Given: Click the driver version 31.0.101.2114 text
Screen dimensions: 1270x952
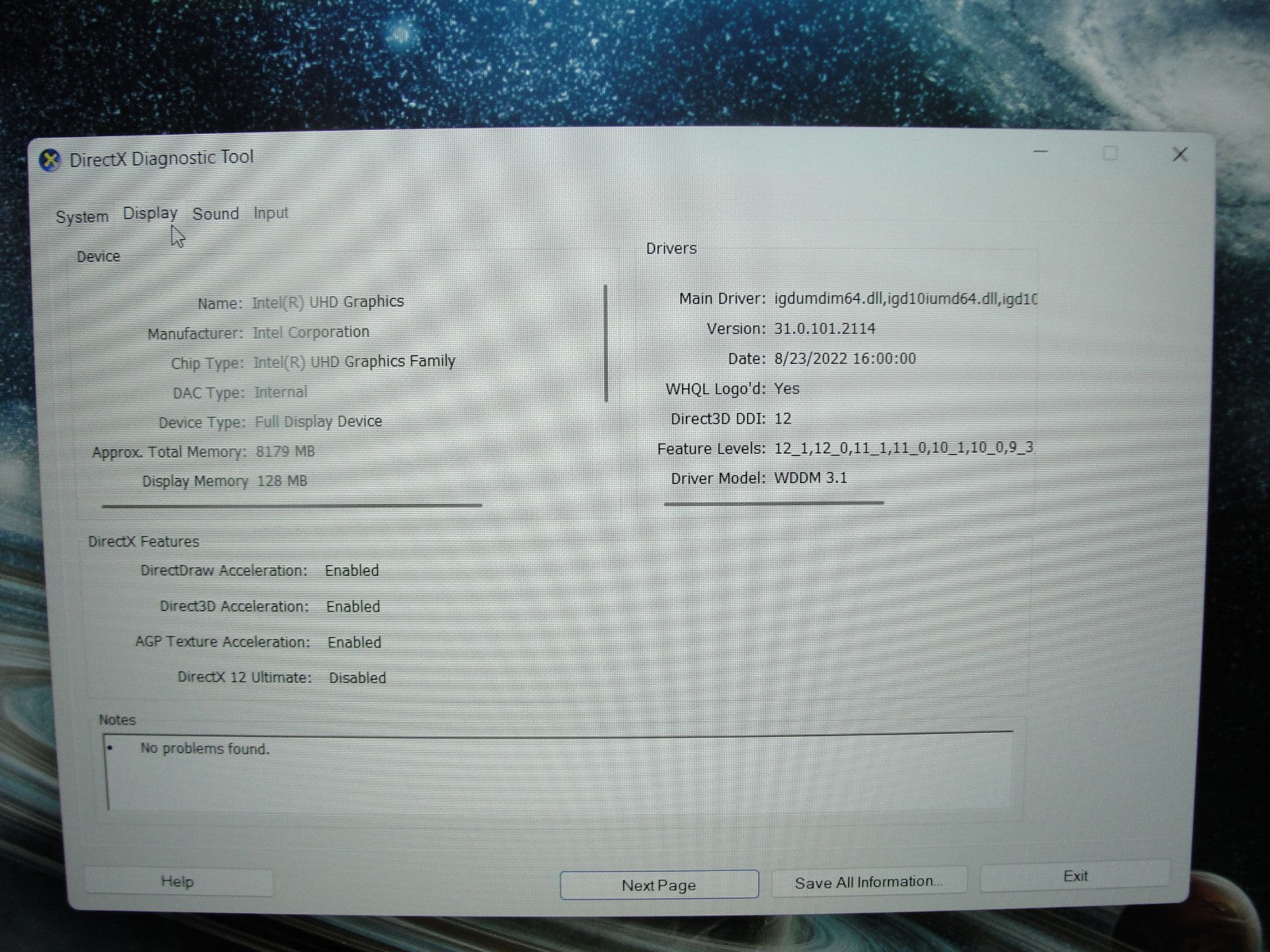Looking at the screenshot, I should [825, 328].
